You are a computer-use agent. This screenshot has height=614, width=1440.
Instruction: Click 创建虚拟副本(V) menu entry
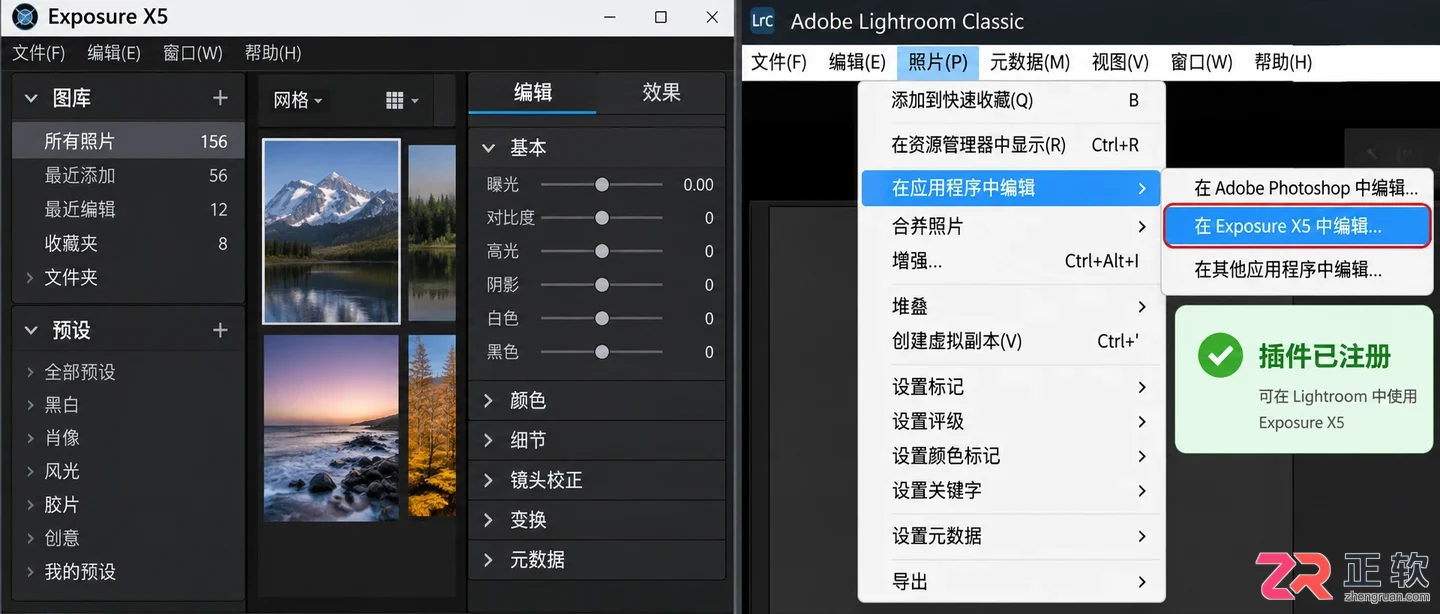[1013, 341]
